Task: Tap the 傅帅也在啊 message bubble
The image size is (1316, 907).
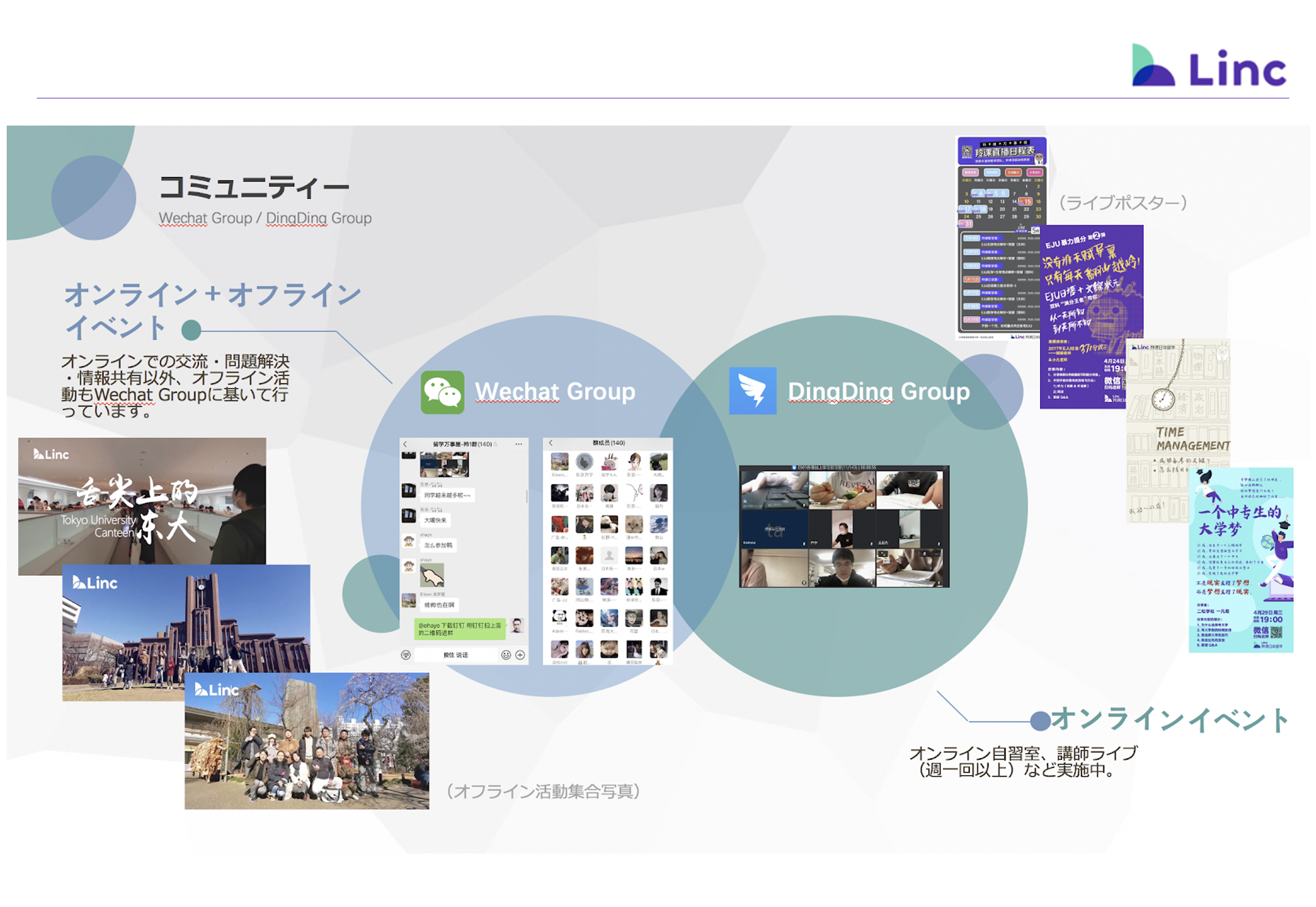Action: [x=439, y=605]
